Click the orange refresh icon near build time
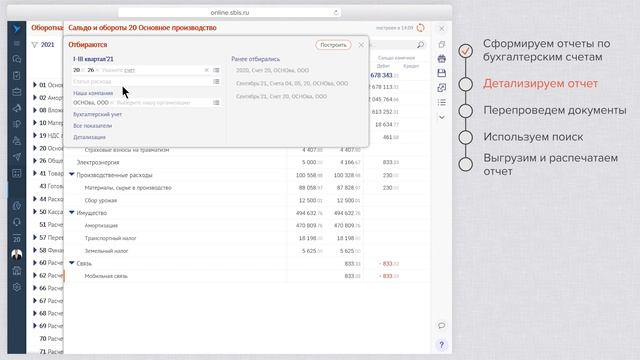This screenshot has width=640, height=360. tap(420, 28)
